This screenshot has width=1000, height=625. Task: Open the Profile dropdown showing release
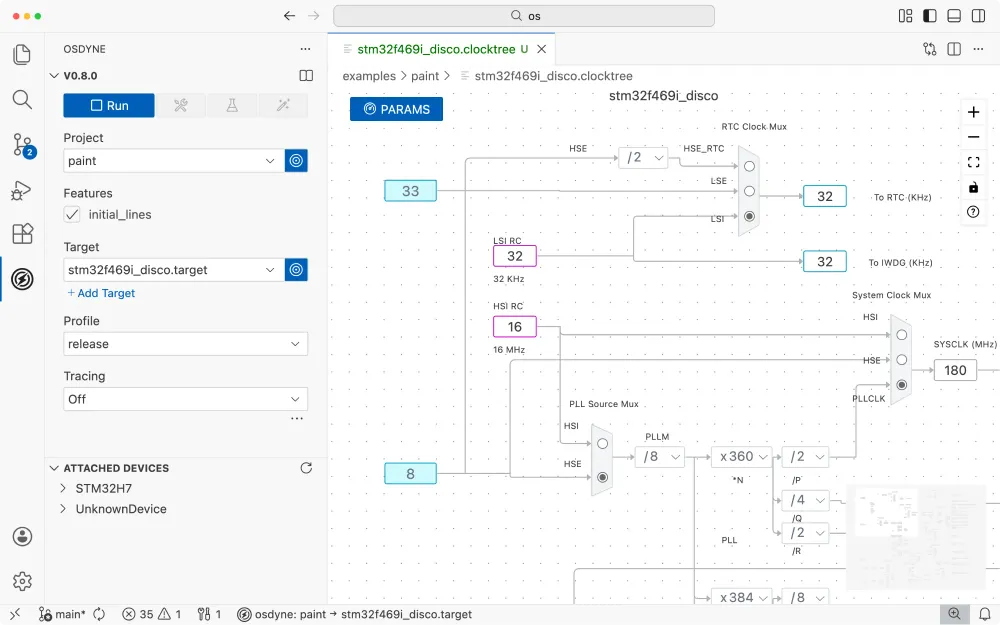[185, 343]
